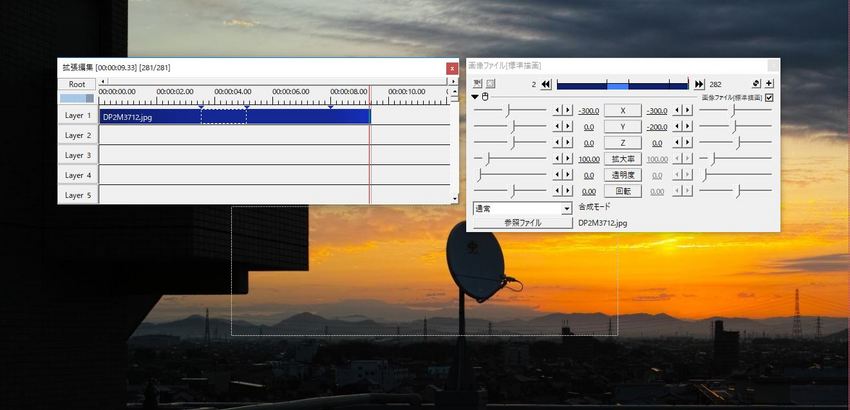Click the keyframe section bar between the jump arrows
Image resolution: width=850 pixels, height=410 pixels.
point(622,84)
